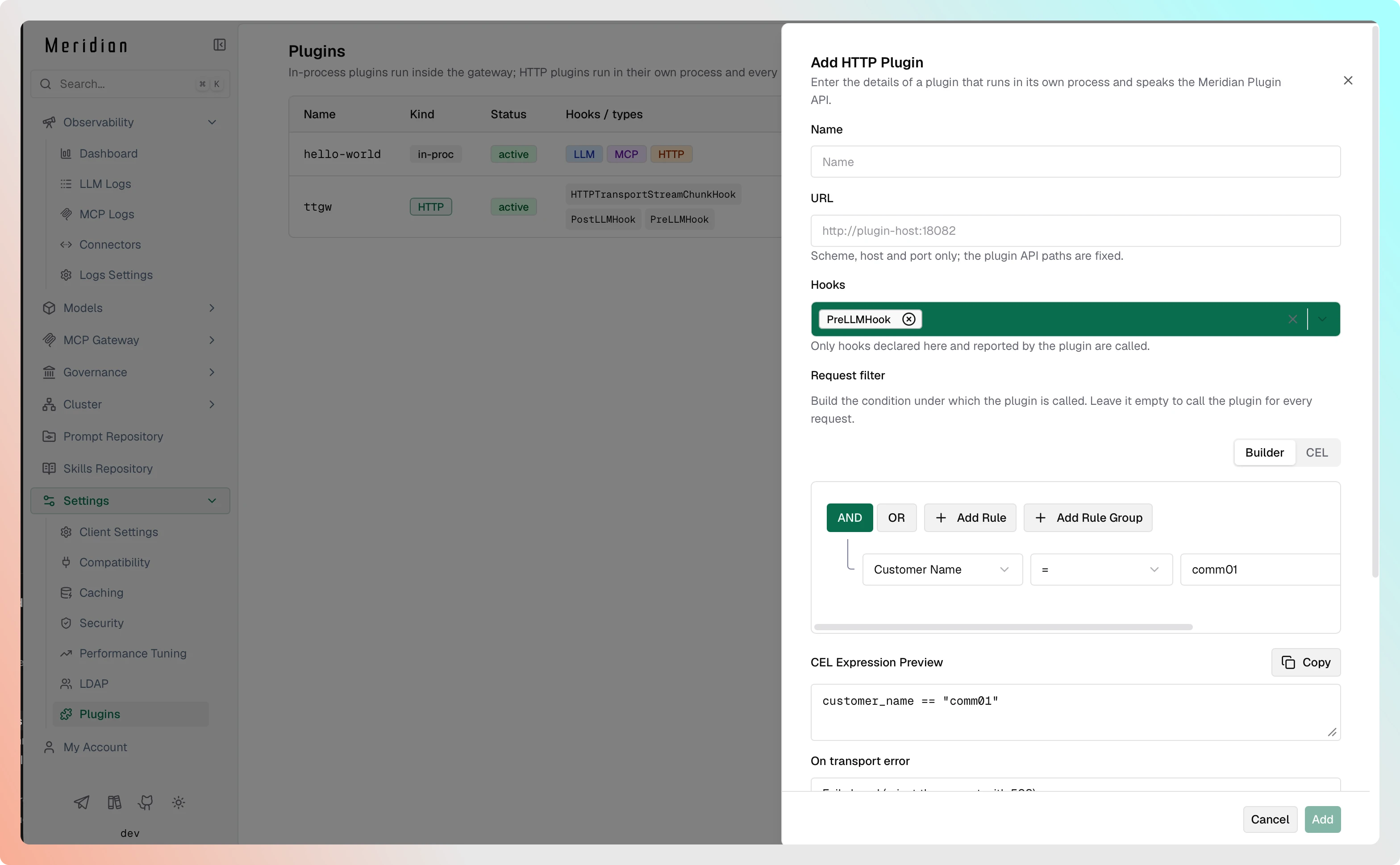This screenshot has height=865, width=1400.
Task: Collapse the sidebar with panel icon
Action: pos(220,45)
